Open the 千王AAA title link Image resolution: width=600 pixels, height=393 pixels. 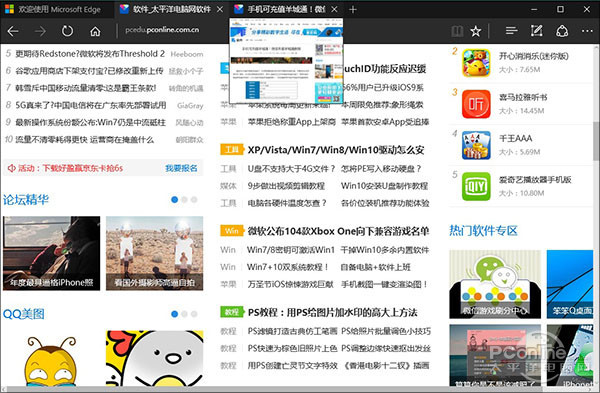click(x=515, y=139)
